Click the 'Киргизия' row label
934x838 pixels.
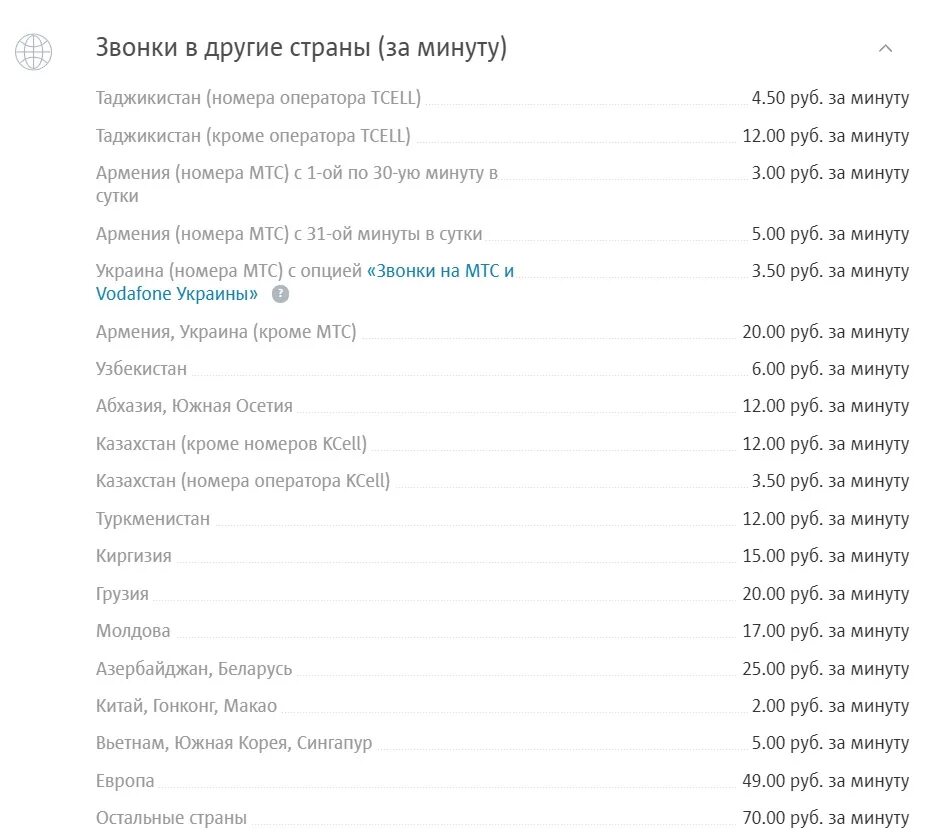pos(133,556)
